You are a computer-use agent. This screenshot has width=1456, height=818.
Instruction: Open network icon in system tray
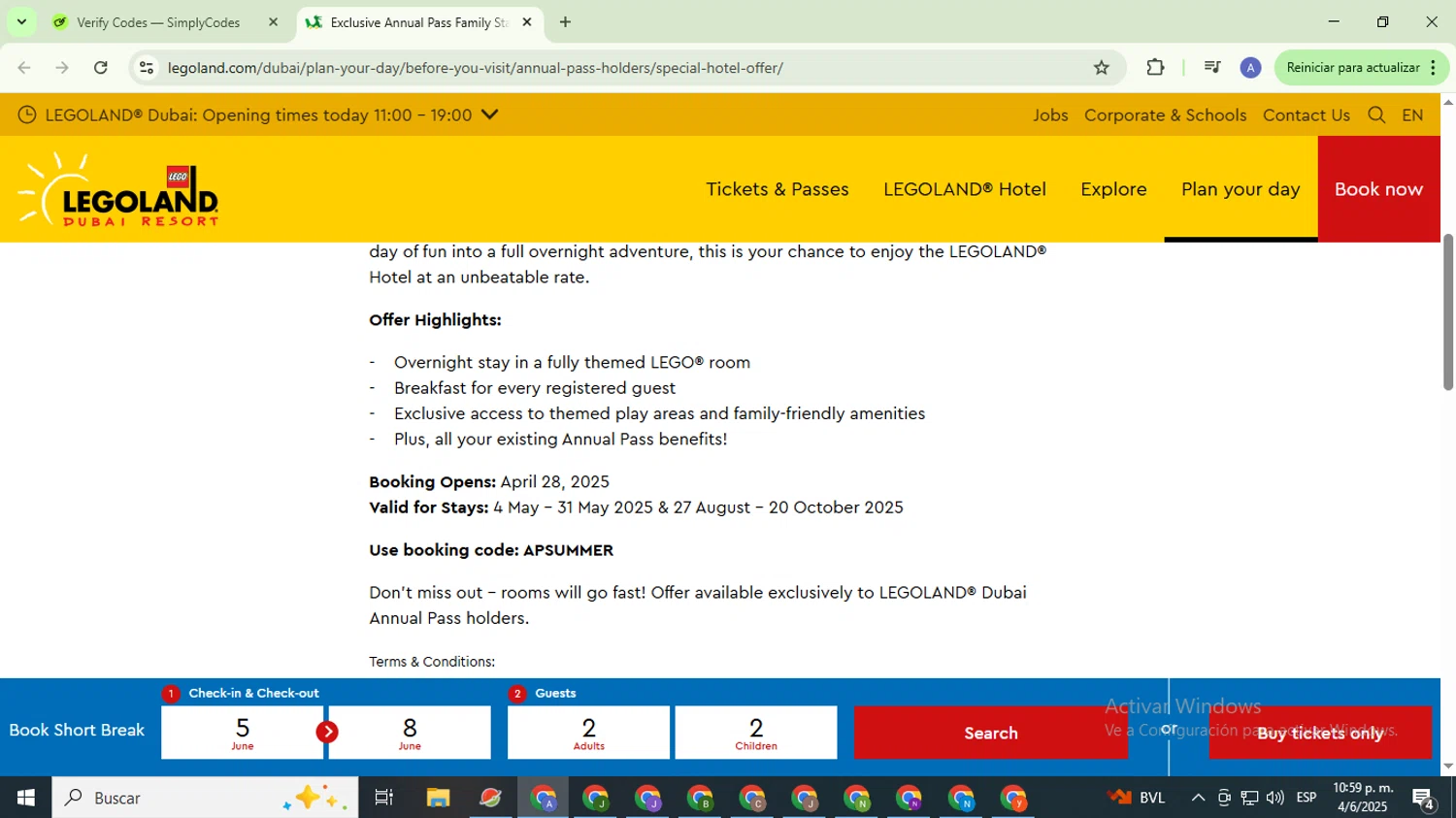(1249, 798)
